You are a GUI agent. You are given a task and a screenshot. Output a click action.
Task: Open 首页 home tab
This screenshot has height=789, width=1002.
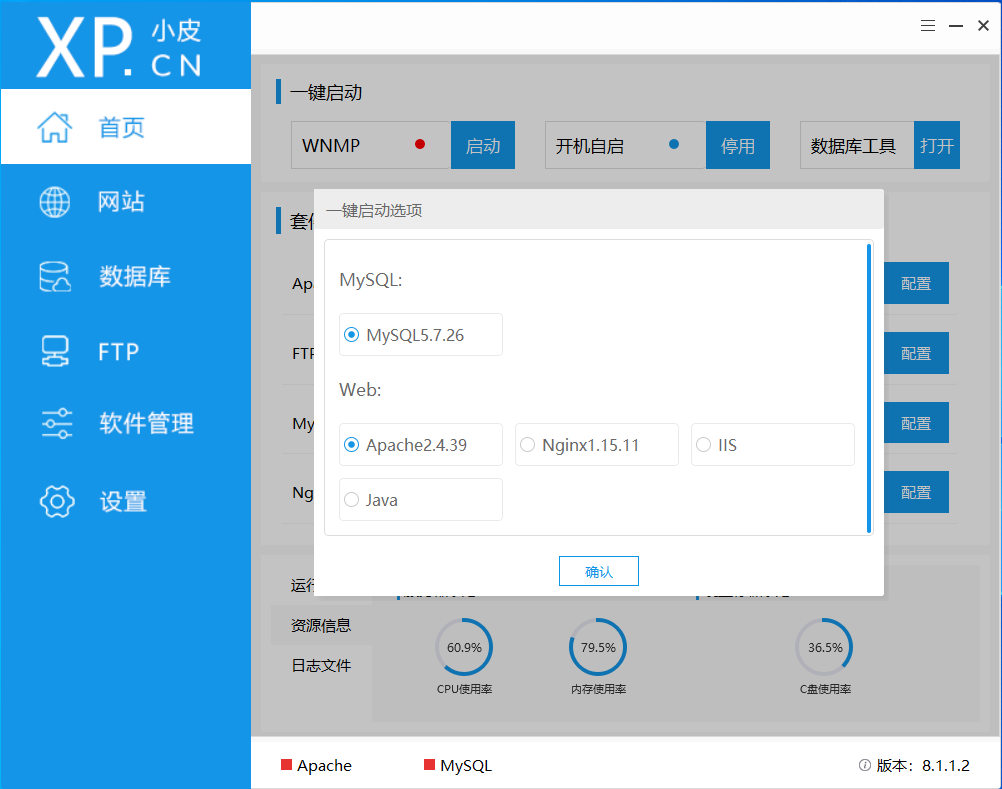[126, 126]
